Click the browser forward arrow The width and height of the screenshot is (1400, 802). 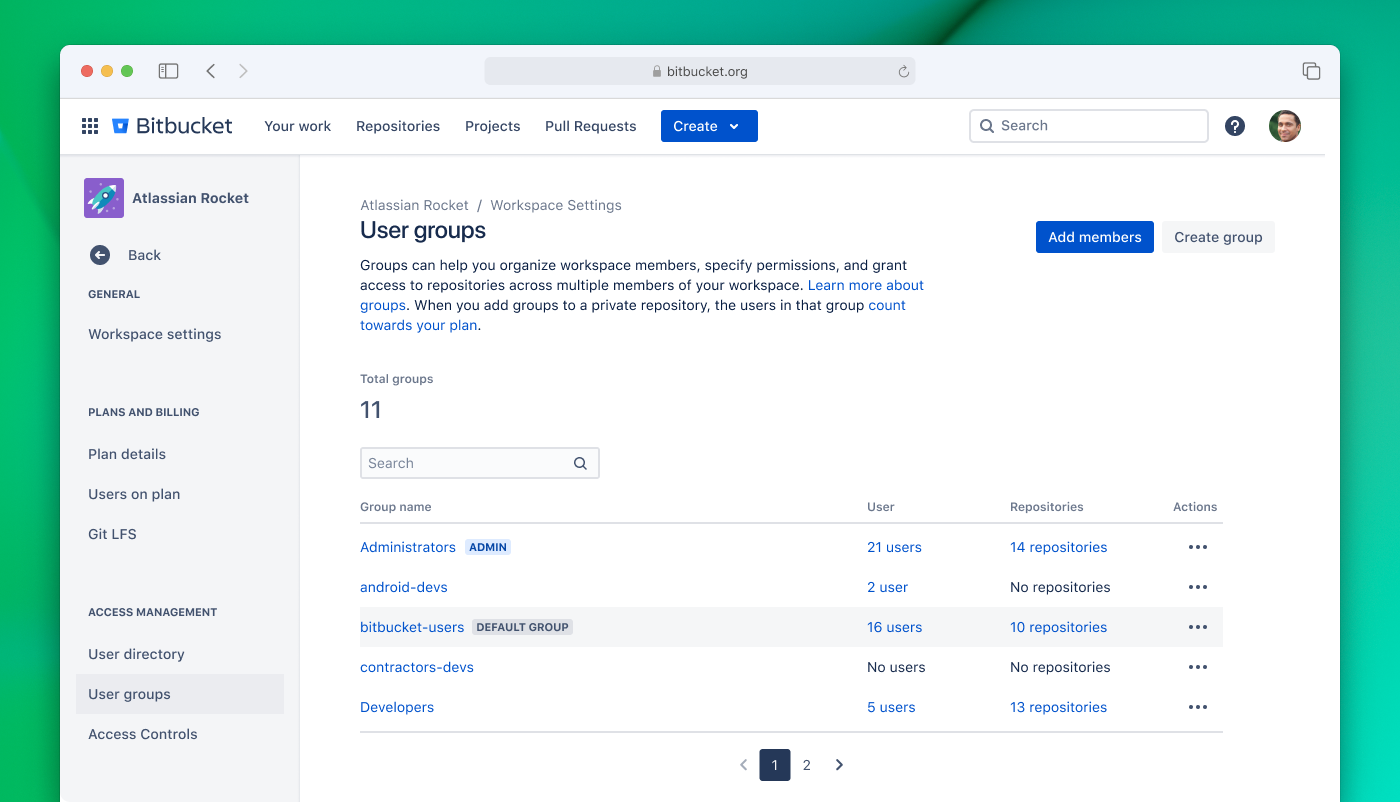(243, 71)
